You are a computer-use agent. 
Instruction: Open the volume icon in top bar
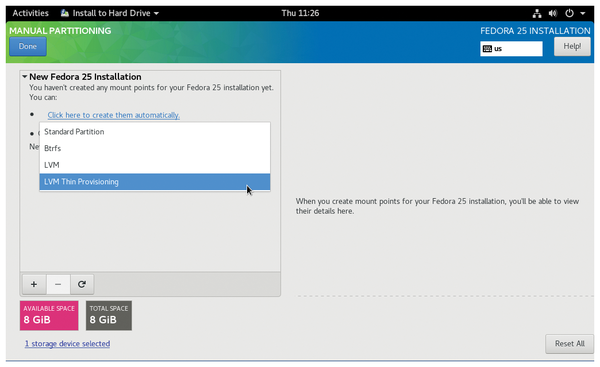point(553,13)
